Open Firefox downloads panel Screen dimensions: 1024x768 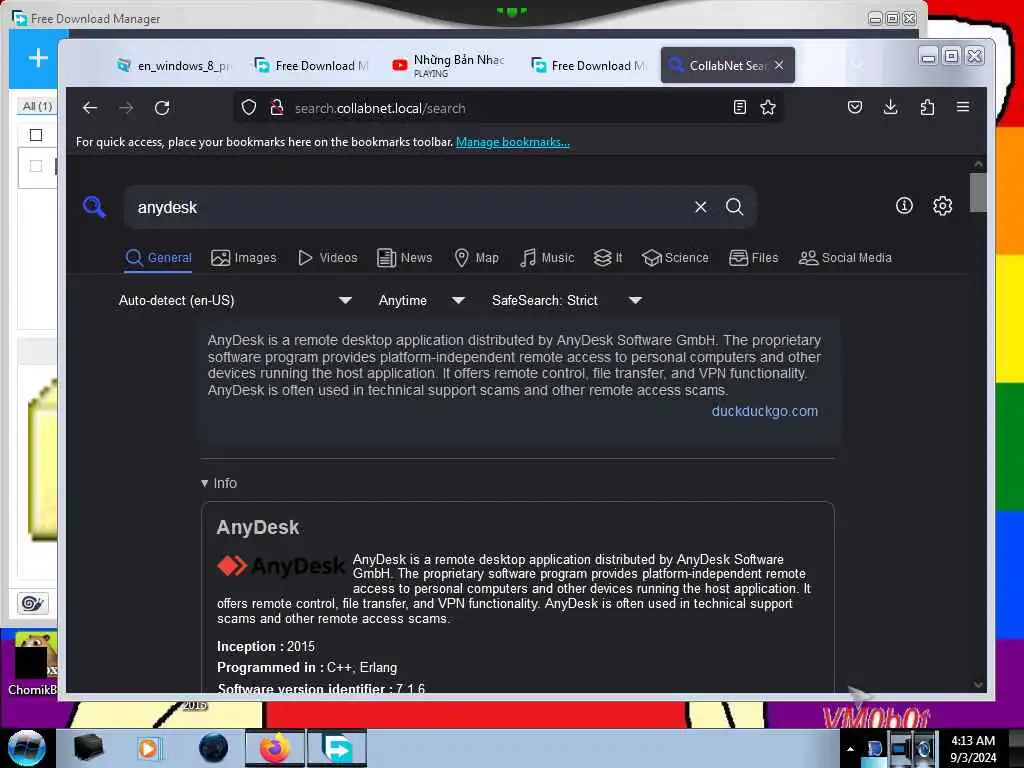pos(890,107)
